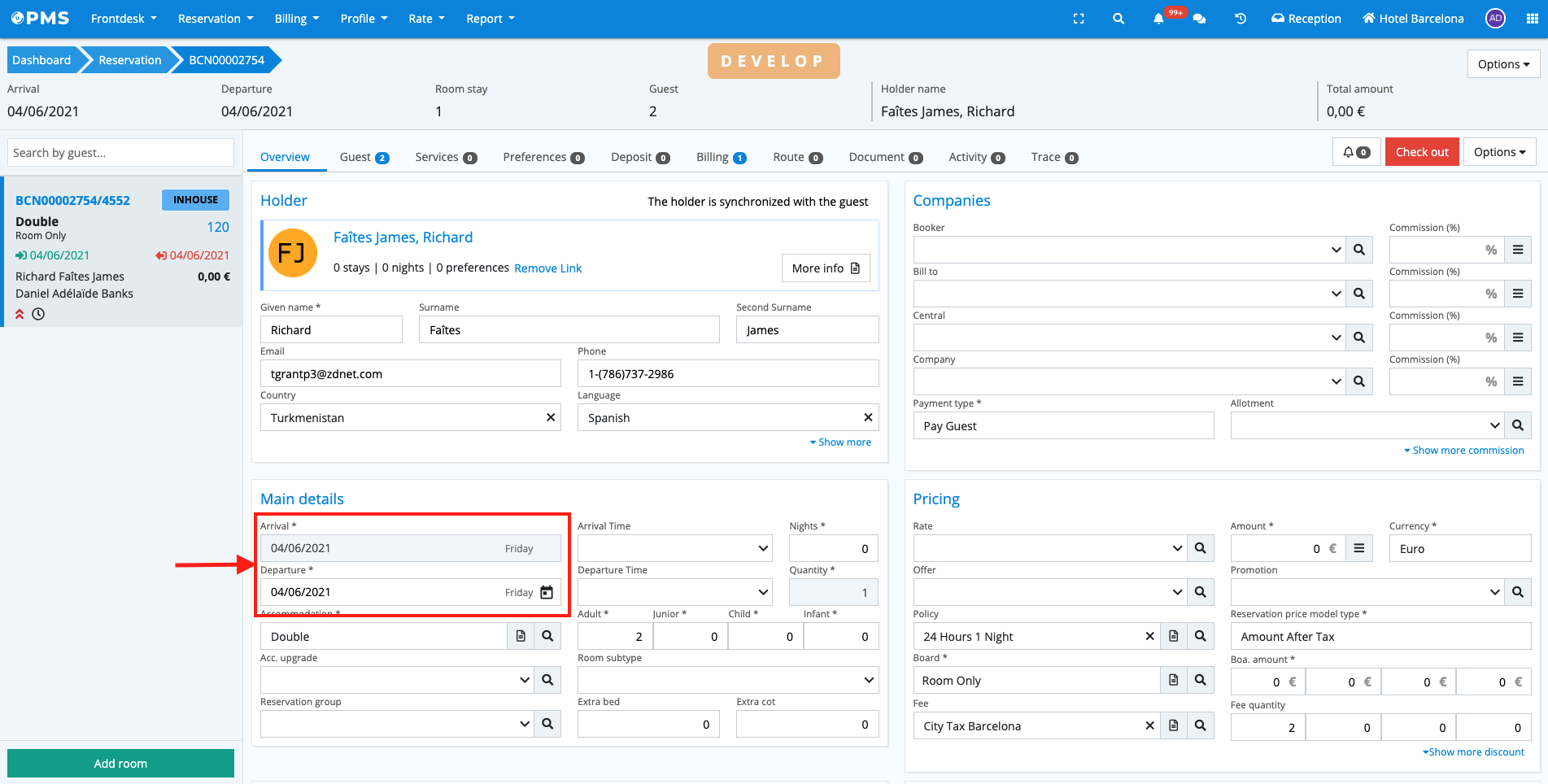Click the fullscreen icon in top bar
Screen dimensions: 1548x784
1079,19
